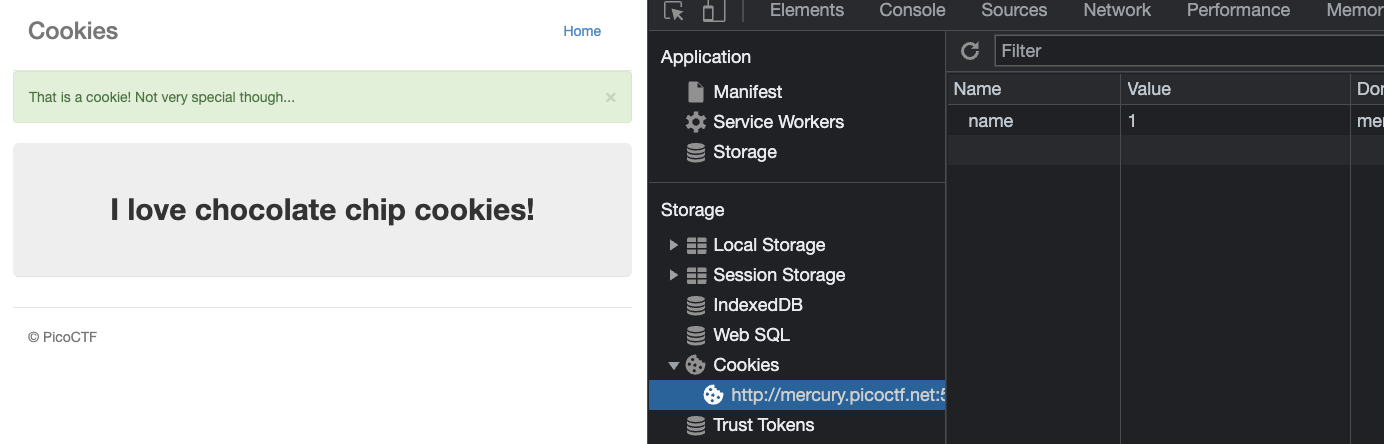Dismiss the cookie alert message
This screenshot has width=1384, height=444.
coord(611,97)
